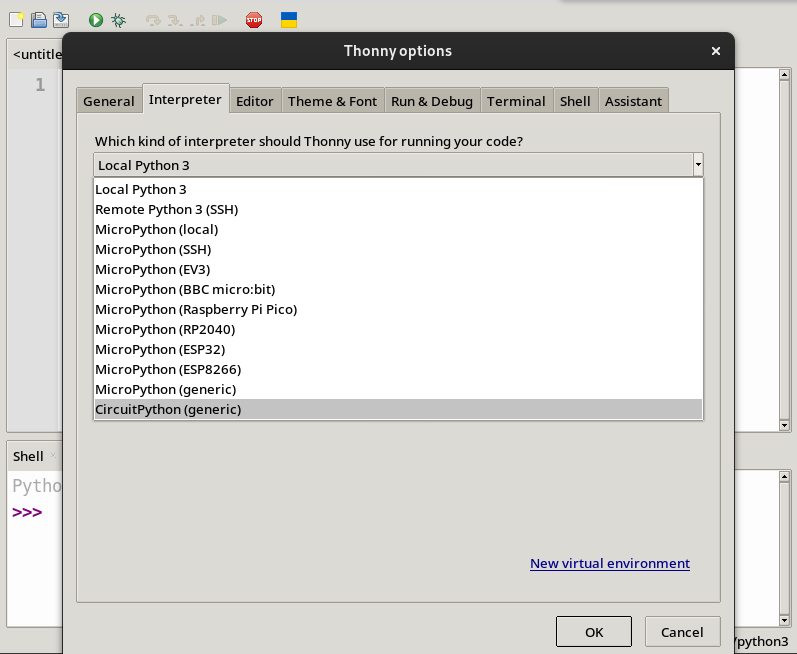Confirm options with the OK button
Screen dimensions: 797x654
coord(594,632)
